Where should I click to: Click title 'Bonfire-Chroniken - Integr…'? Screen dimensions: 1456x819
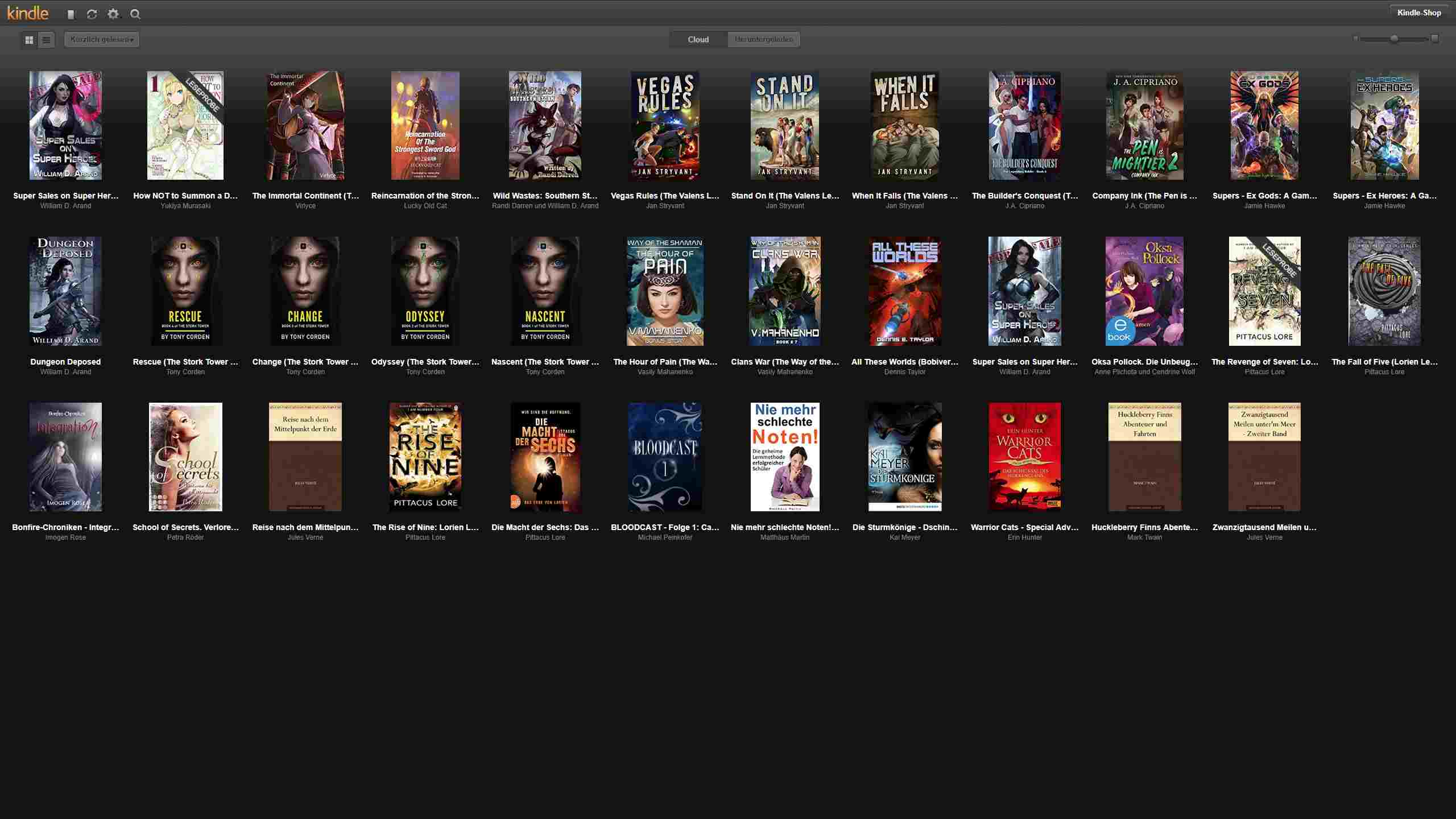pos(65,527)
